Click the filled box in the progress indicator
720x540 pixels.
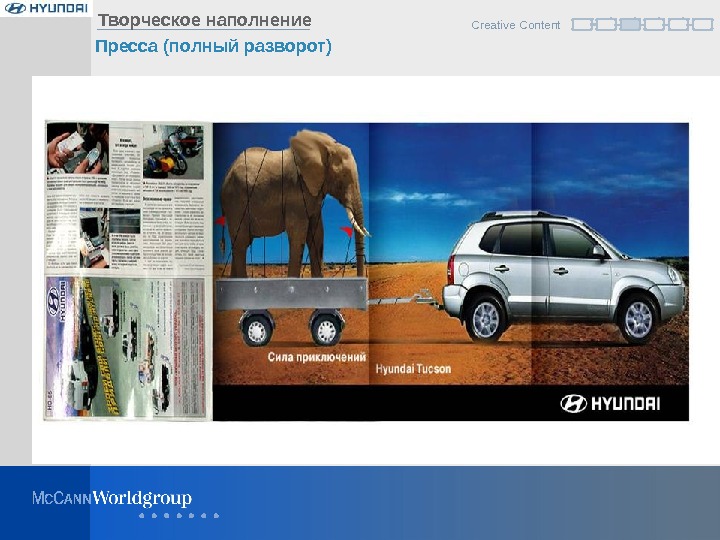tap(630, 24)
